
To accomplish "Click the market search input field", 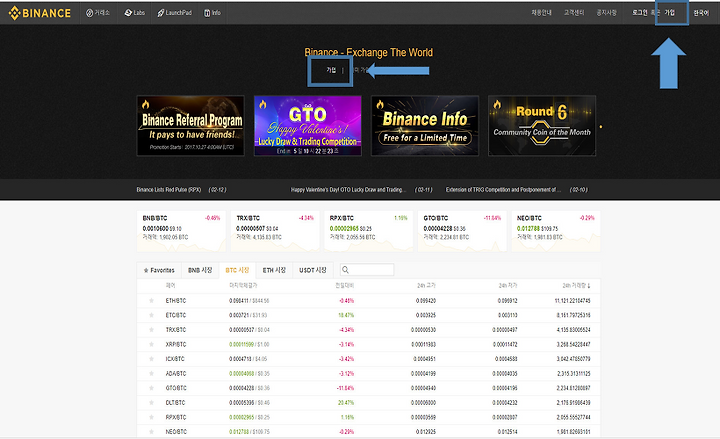I will point(367,270).
